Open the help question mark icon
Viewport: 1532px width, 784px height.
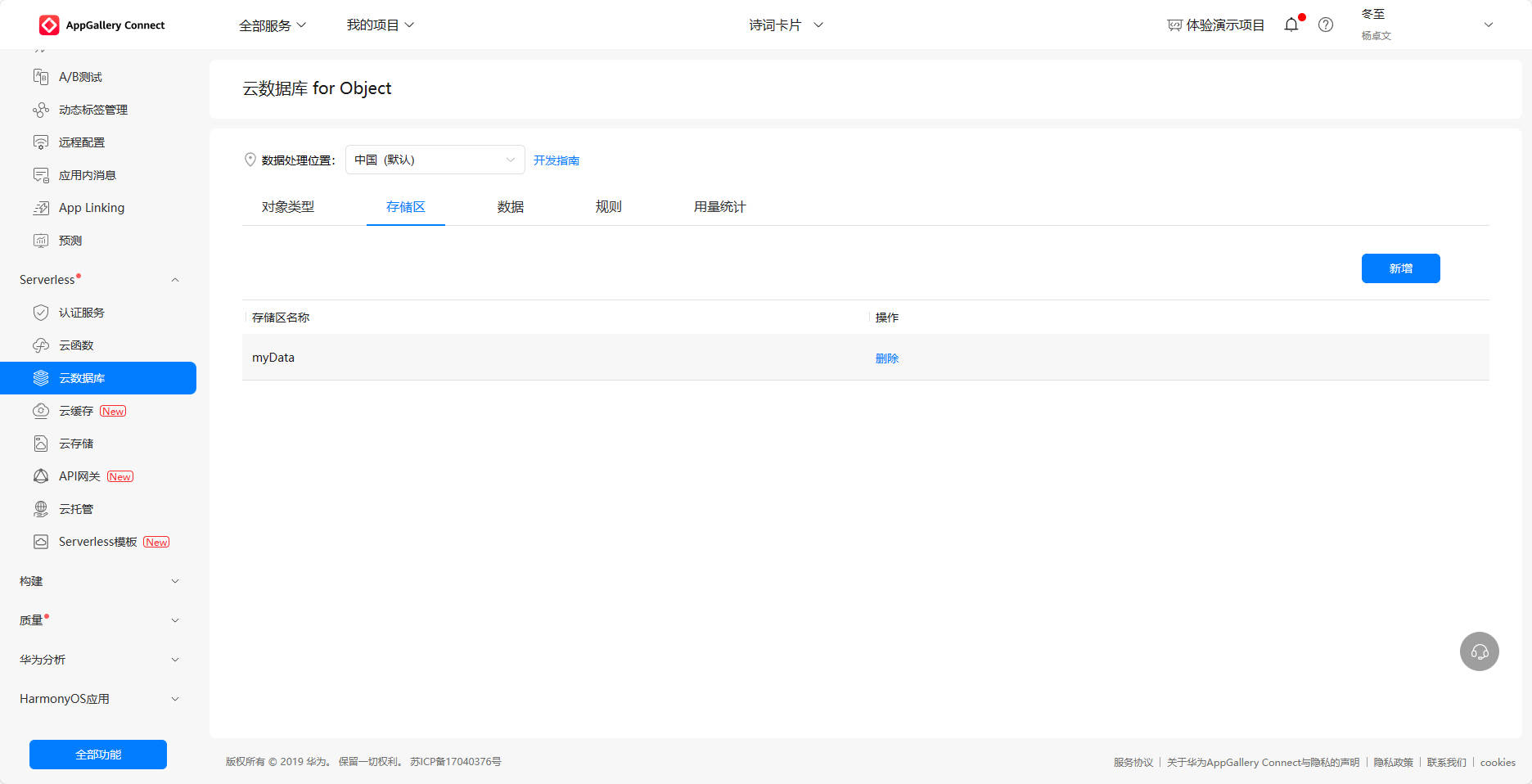click(x=1326, y=25)
